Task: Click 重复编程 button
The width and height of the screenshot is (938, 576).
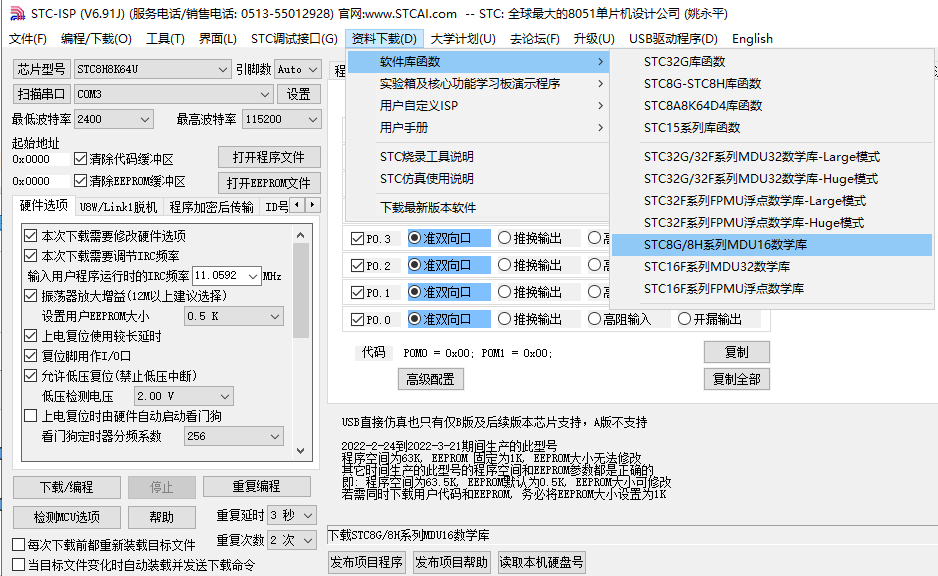Action: [256, 486]
